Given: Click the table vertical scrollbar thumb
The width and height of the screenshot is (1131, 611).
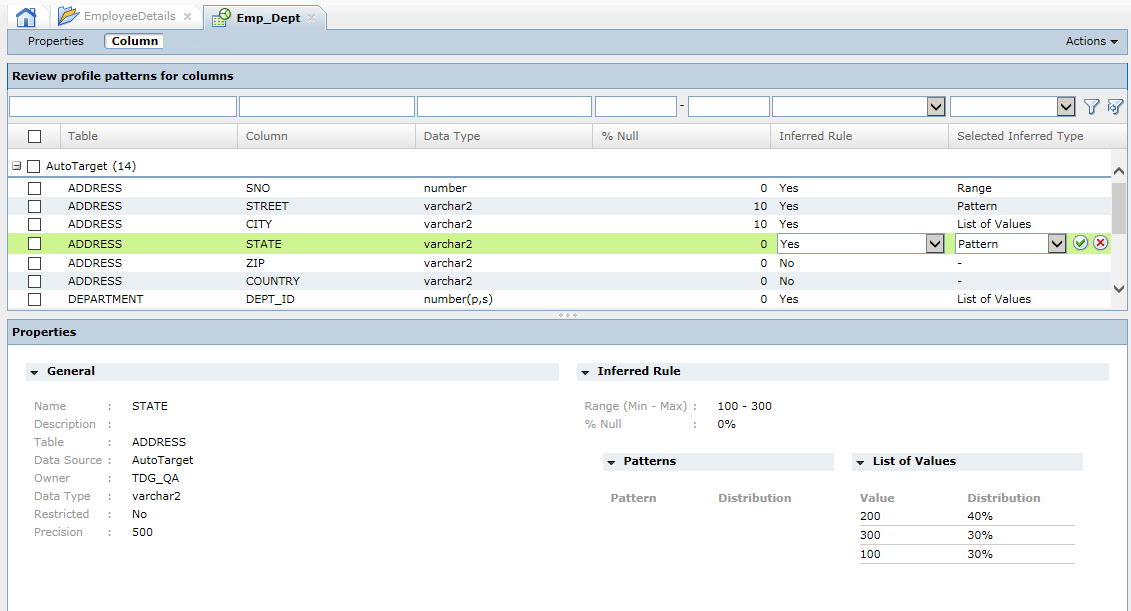Looking at the screenshot, I should [1119, 208].
